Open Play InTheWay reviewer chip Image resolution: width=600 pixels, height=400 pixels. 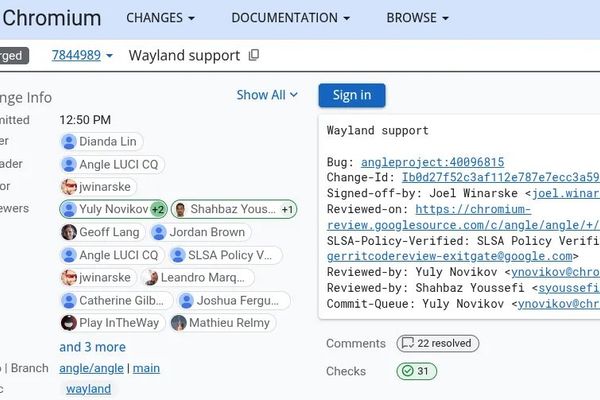[112, 323]
